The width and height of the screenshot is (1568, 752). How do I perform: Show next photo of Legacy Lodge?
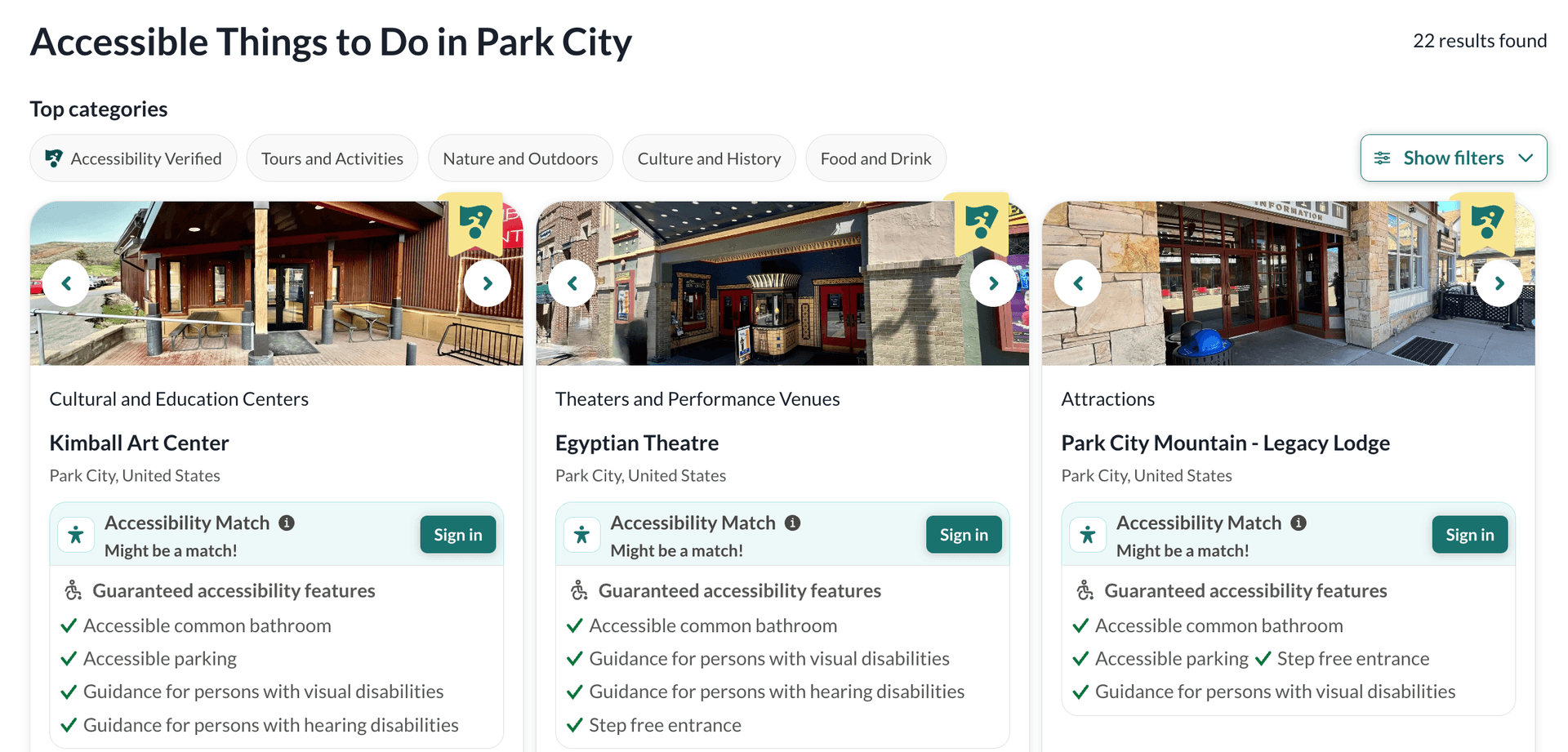1499,283
